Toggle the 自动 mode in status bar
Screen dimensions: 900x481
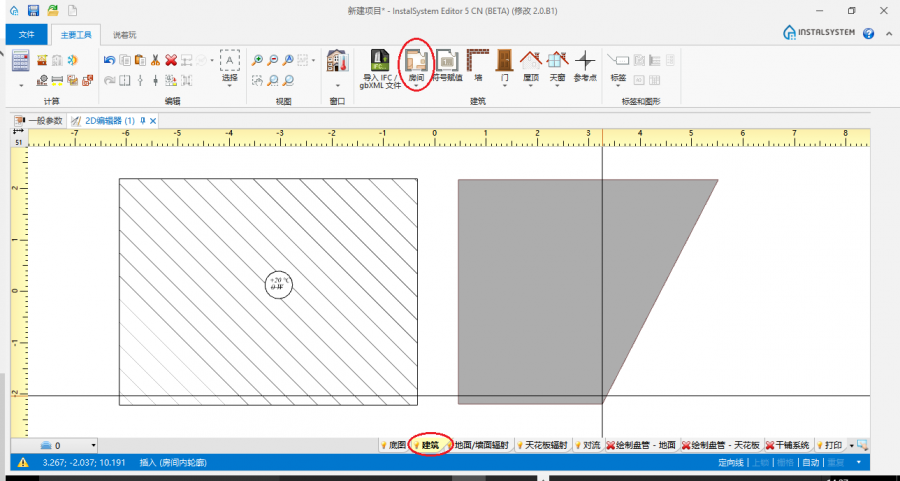pyautogui.click(x=810, y=463)
